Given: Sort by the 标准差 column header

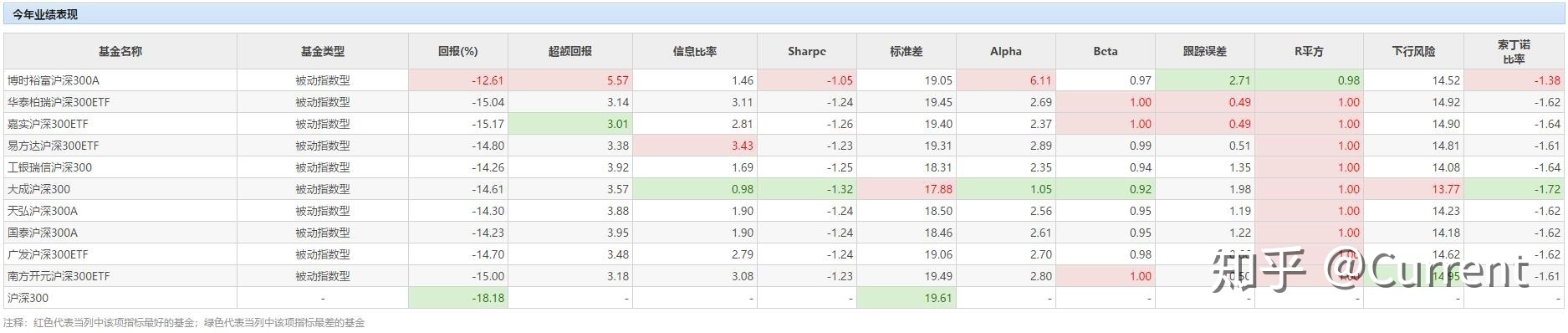Looking at the screenshot, I should point(907,51).
